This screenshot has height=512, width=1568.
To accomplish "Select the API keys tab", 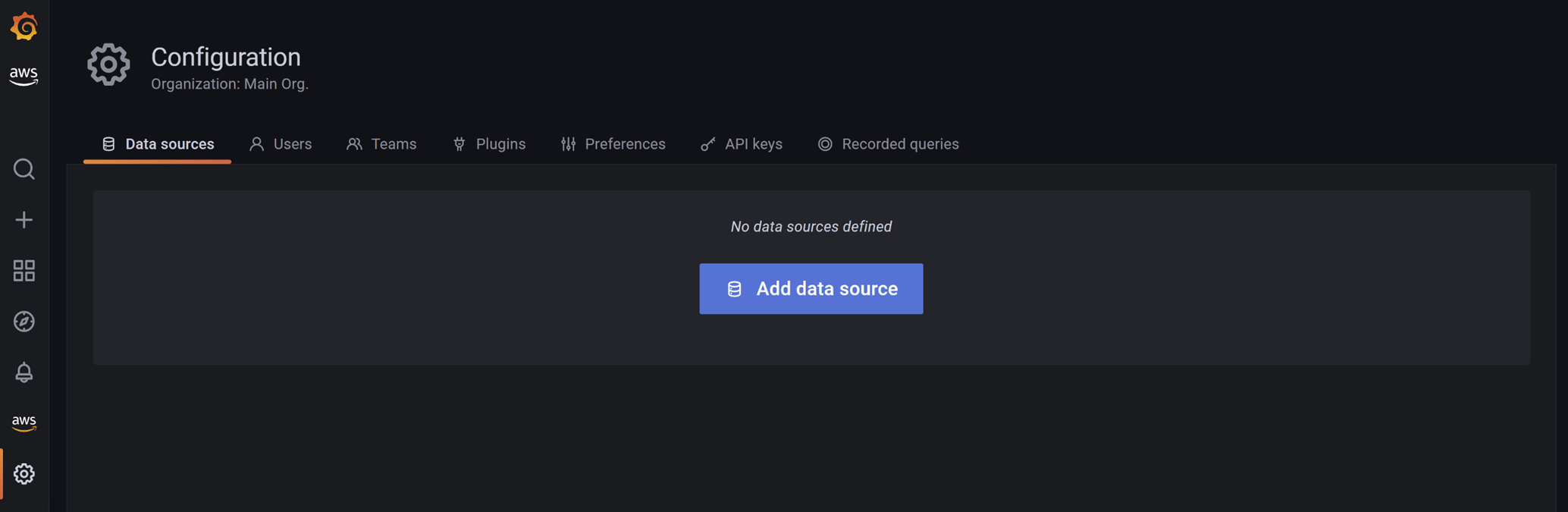I will pyautogui.click(x=742, y=144).
